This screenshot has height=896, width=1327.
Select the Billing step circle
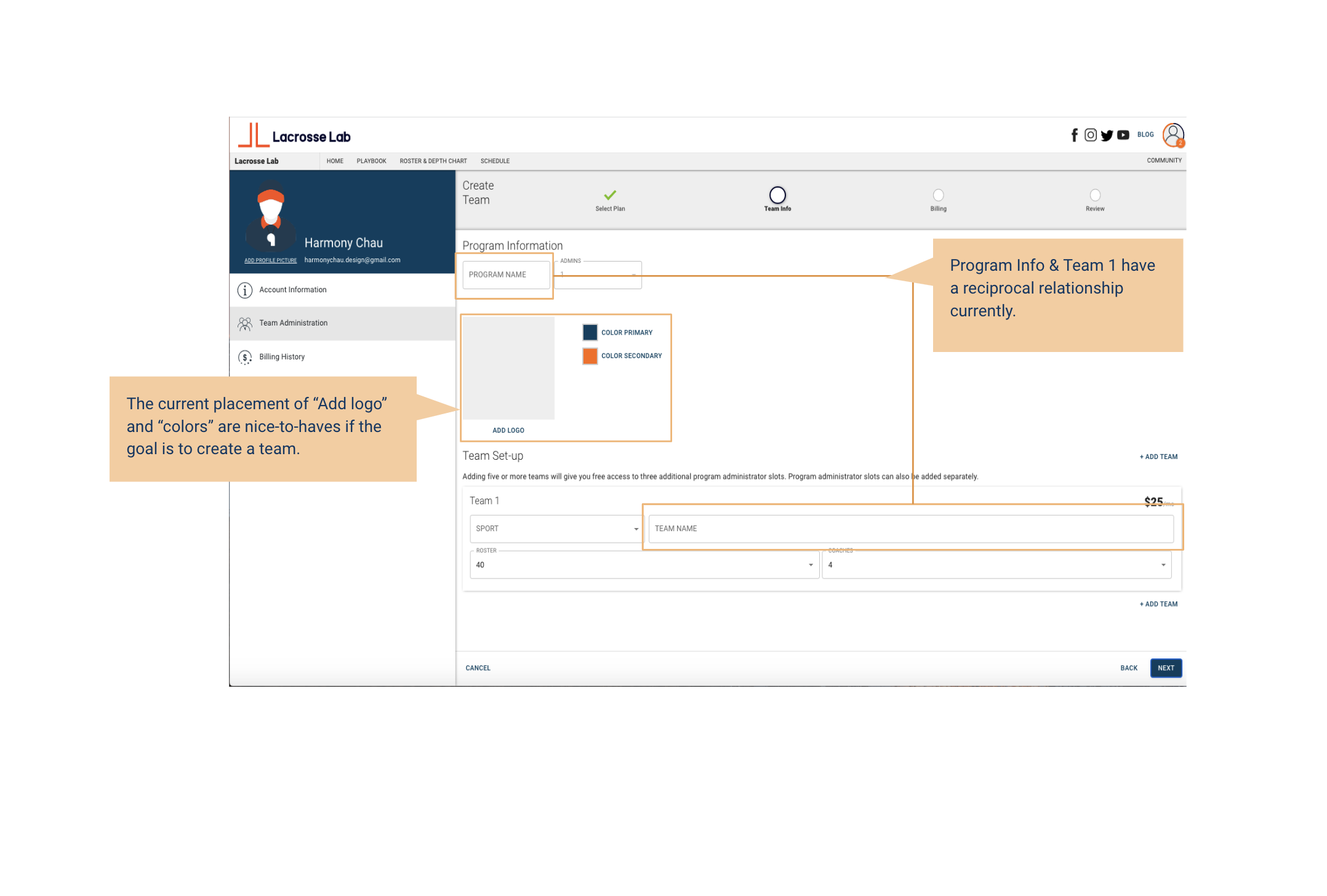coord(938,195)
